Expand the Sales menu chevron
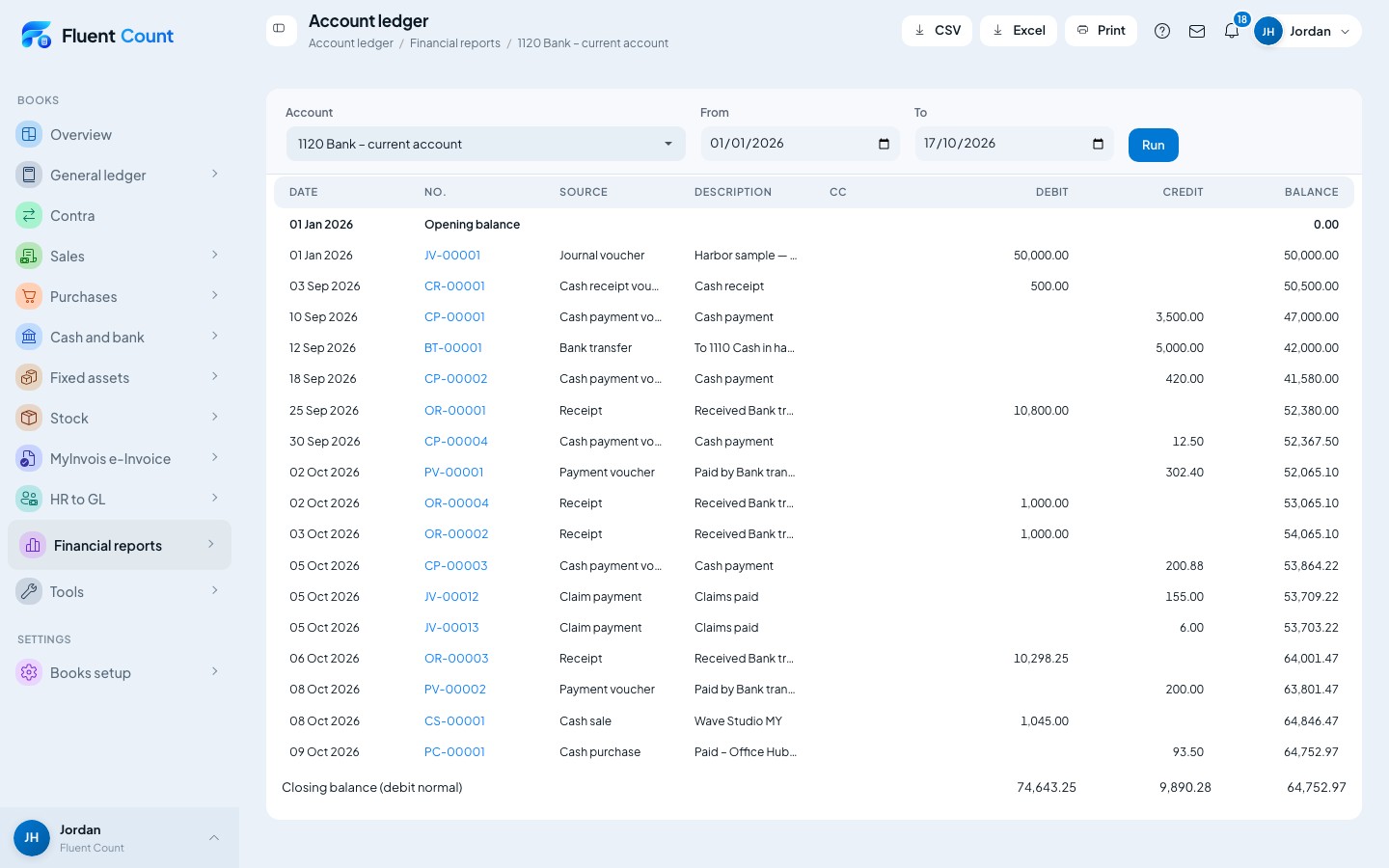This screenshot has height=868, width=1389. point(214,255)
